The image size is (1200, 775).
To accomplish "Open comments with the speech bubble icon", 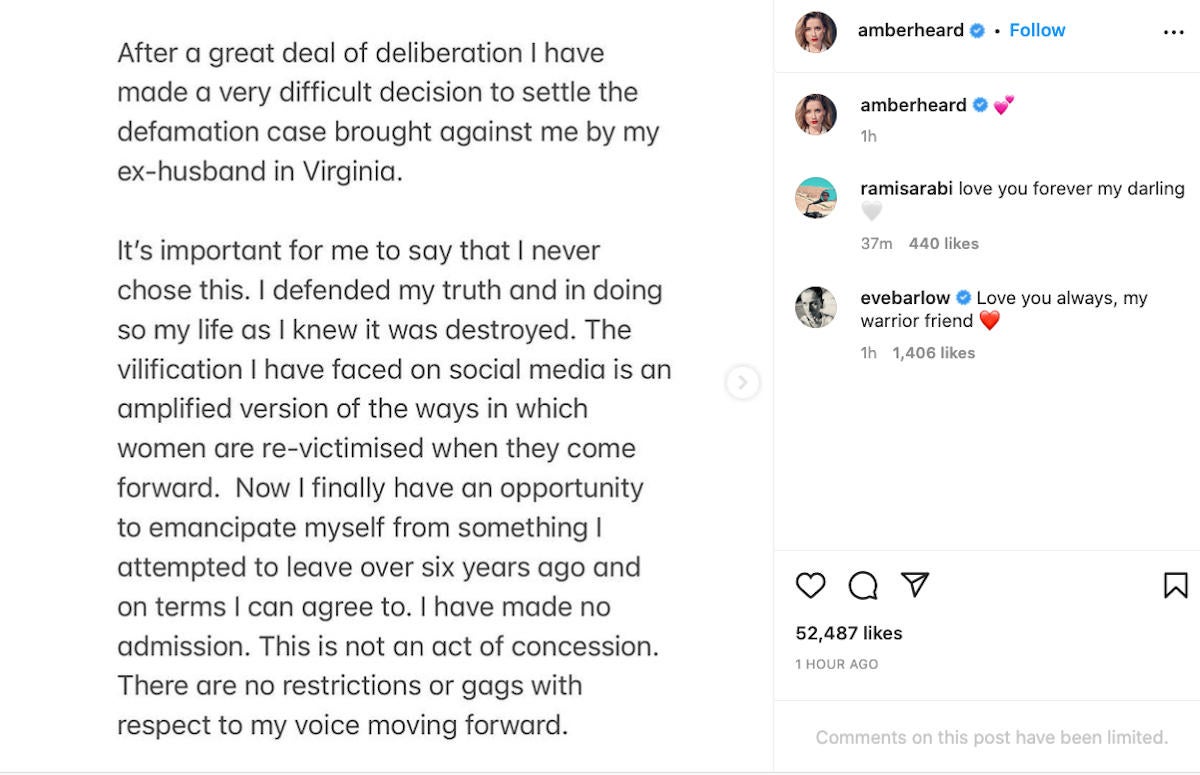I will point(862,586).
